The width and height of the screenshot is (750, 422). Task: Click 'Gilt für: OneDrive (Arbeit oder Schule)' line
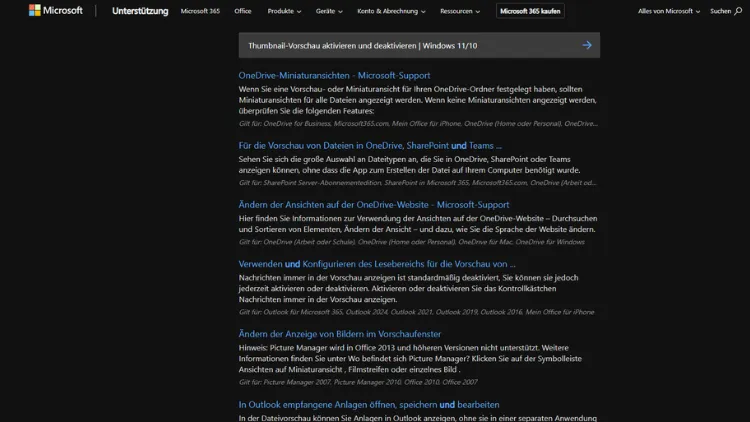point(412,242)
